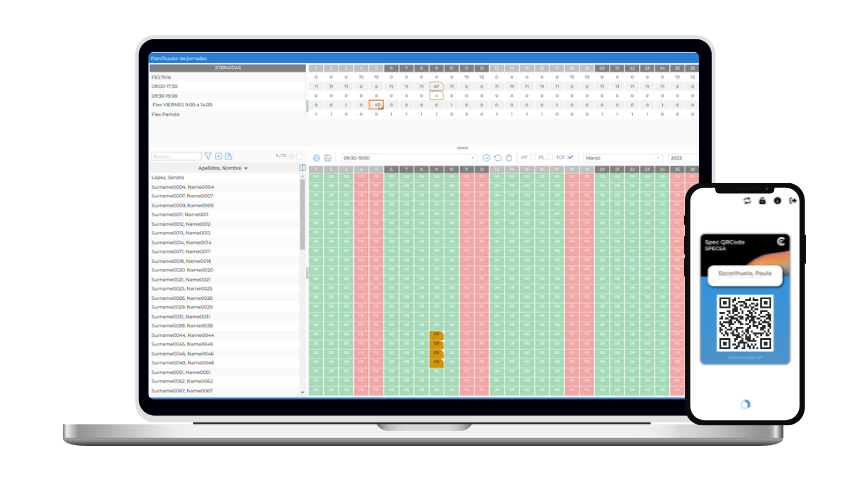Click the highlighted 67 cell on day 9
The width and height of the screenshot is (846, 481).
[x=436, y=86]
